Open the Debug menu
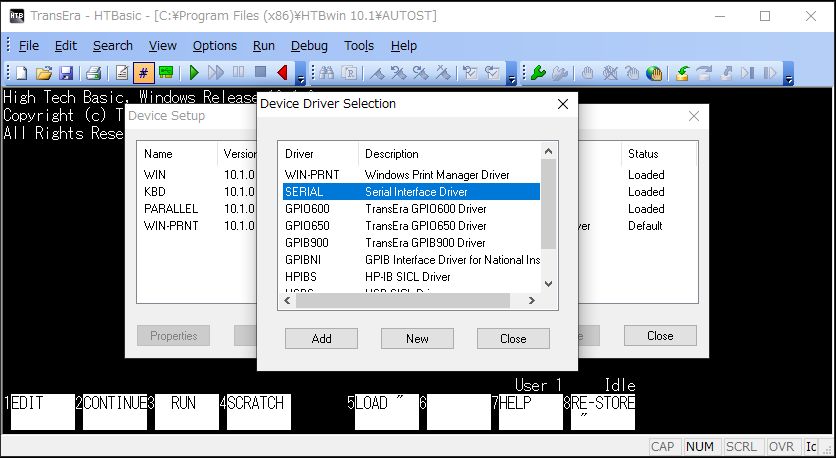836x458 pixels. click(309, 46)
